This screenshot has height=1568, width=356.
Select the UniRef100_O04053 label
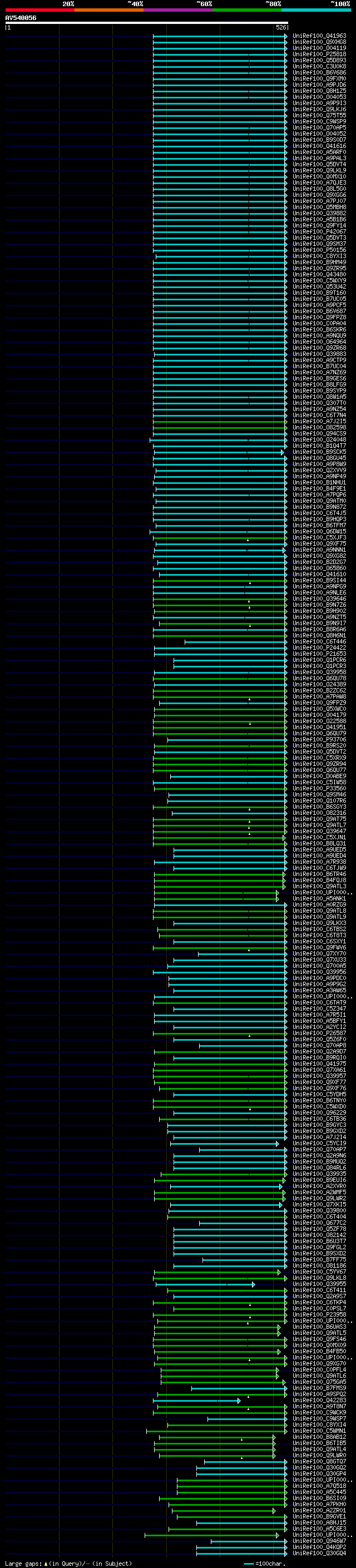tap(319, 97)
